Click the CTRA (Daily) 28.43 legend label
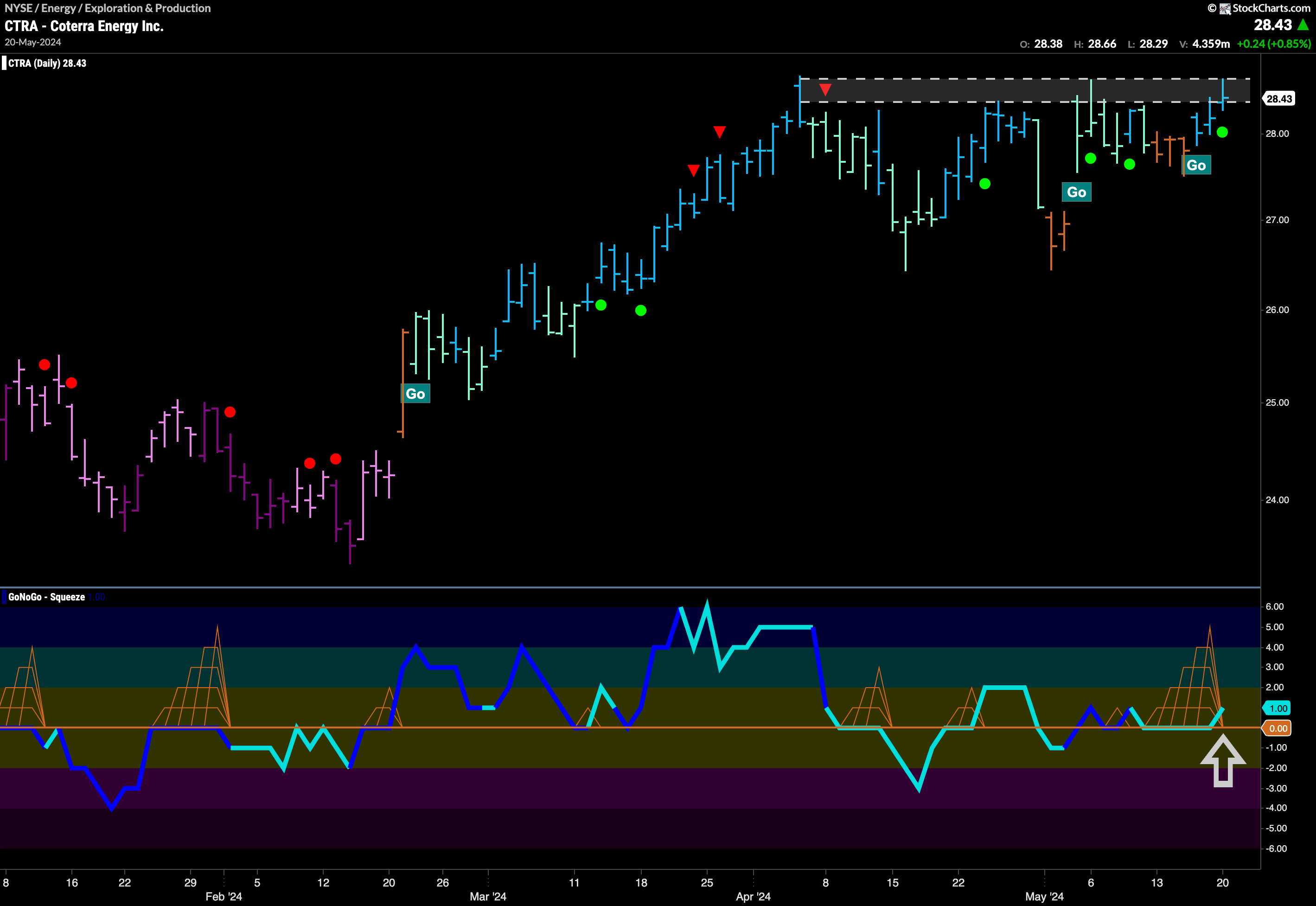This screenshot has height=906, width=1316. point(47,63)
